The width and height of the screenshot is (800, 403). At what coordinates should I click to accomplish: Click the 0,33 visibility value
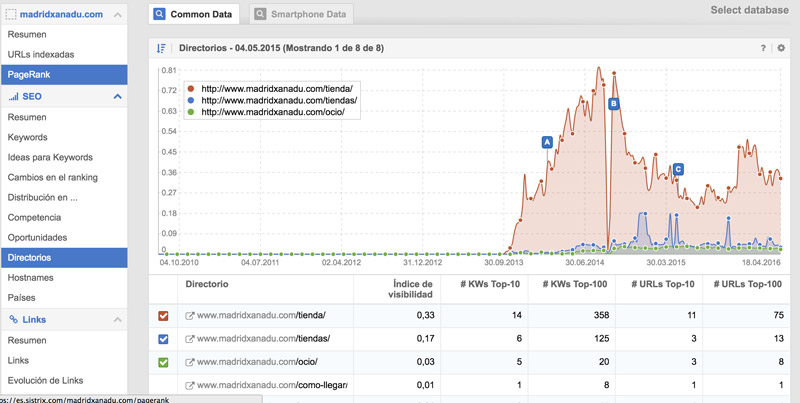point(426,316)
